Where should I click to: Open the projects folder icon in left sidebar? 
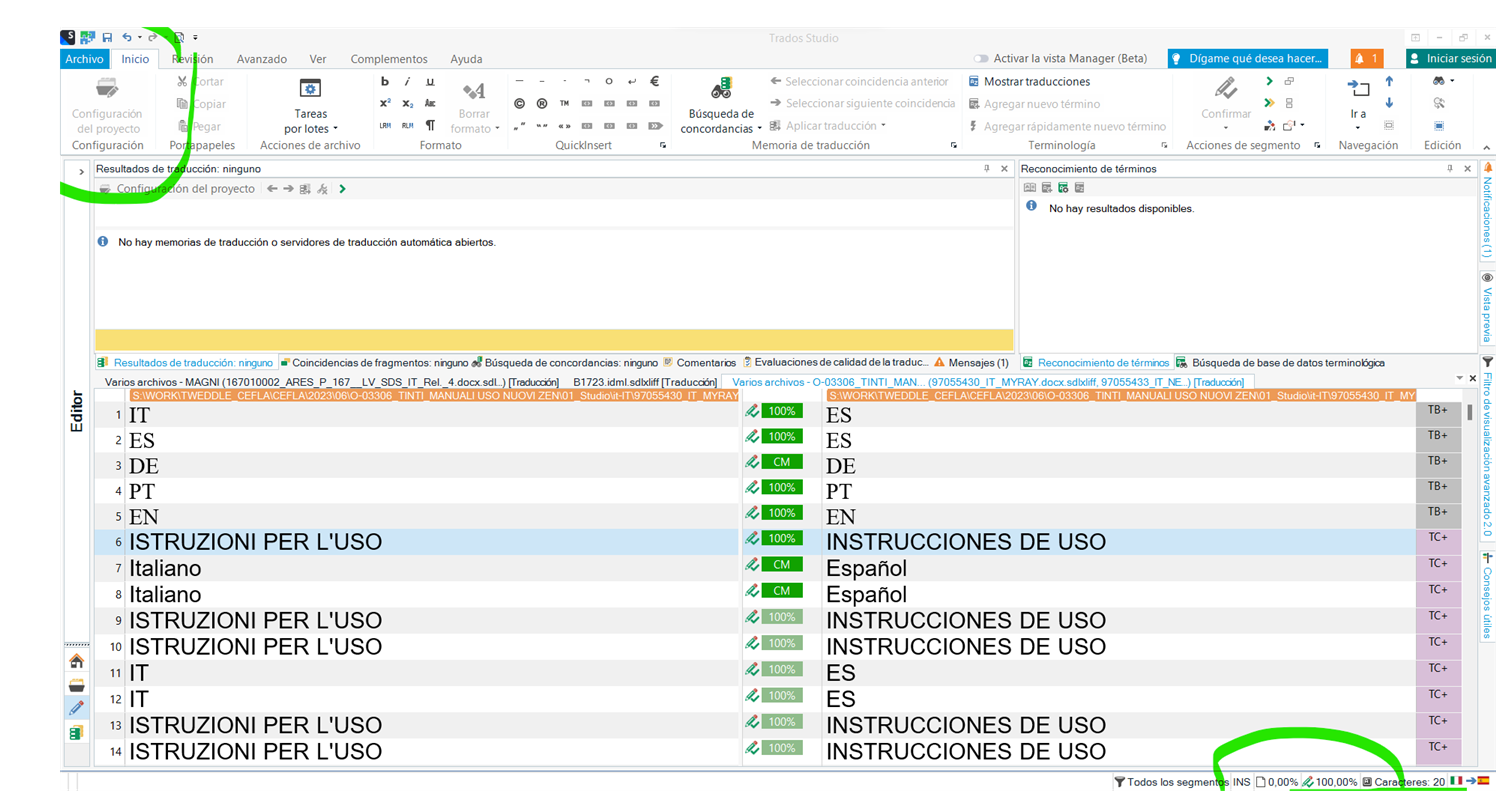tap(76, 685)
